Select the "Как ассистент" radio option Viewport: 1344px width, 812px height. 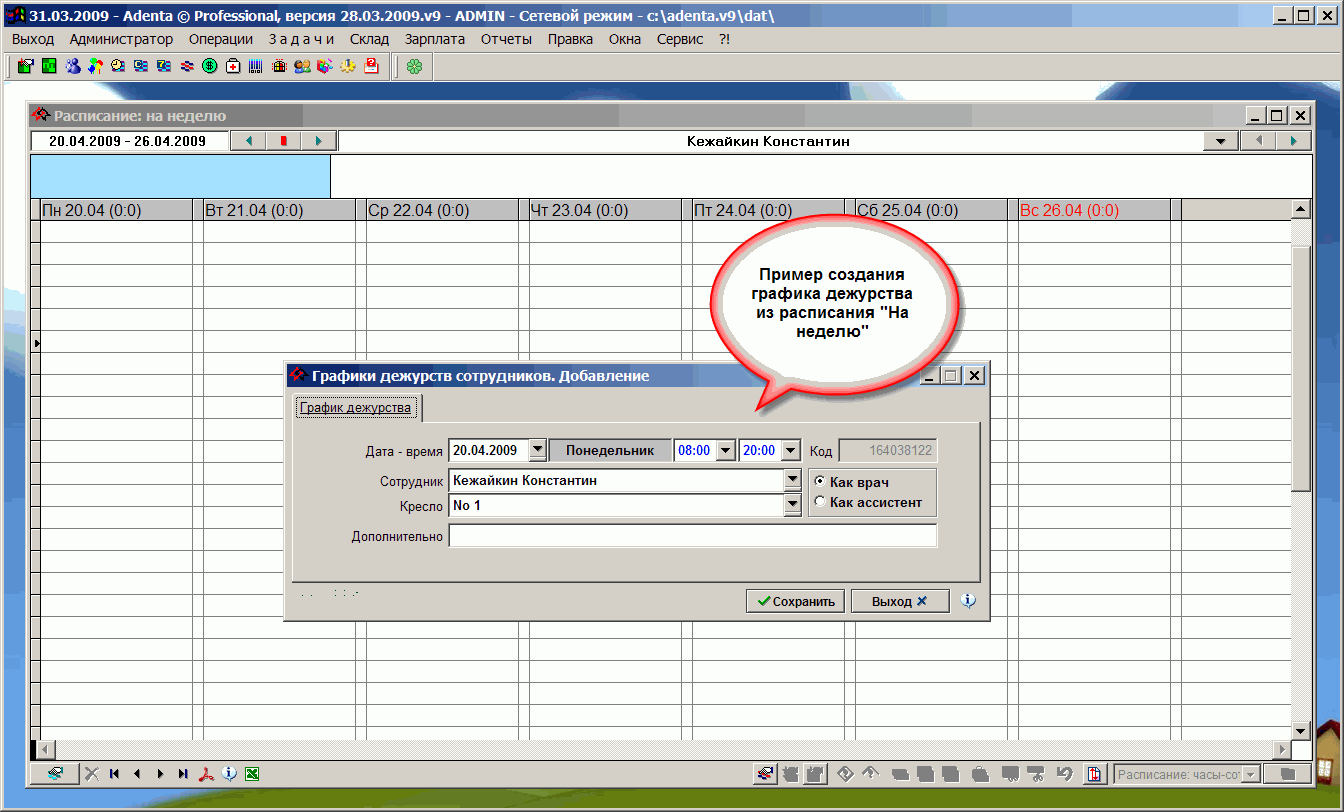(x=821, y=502)
